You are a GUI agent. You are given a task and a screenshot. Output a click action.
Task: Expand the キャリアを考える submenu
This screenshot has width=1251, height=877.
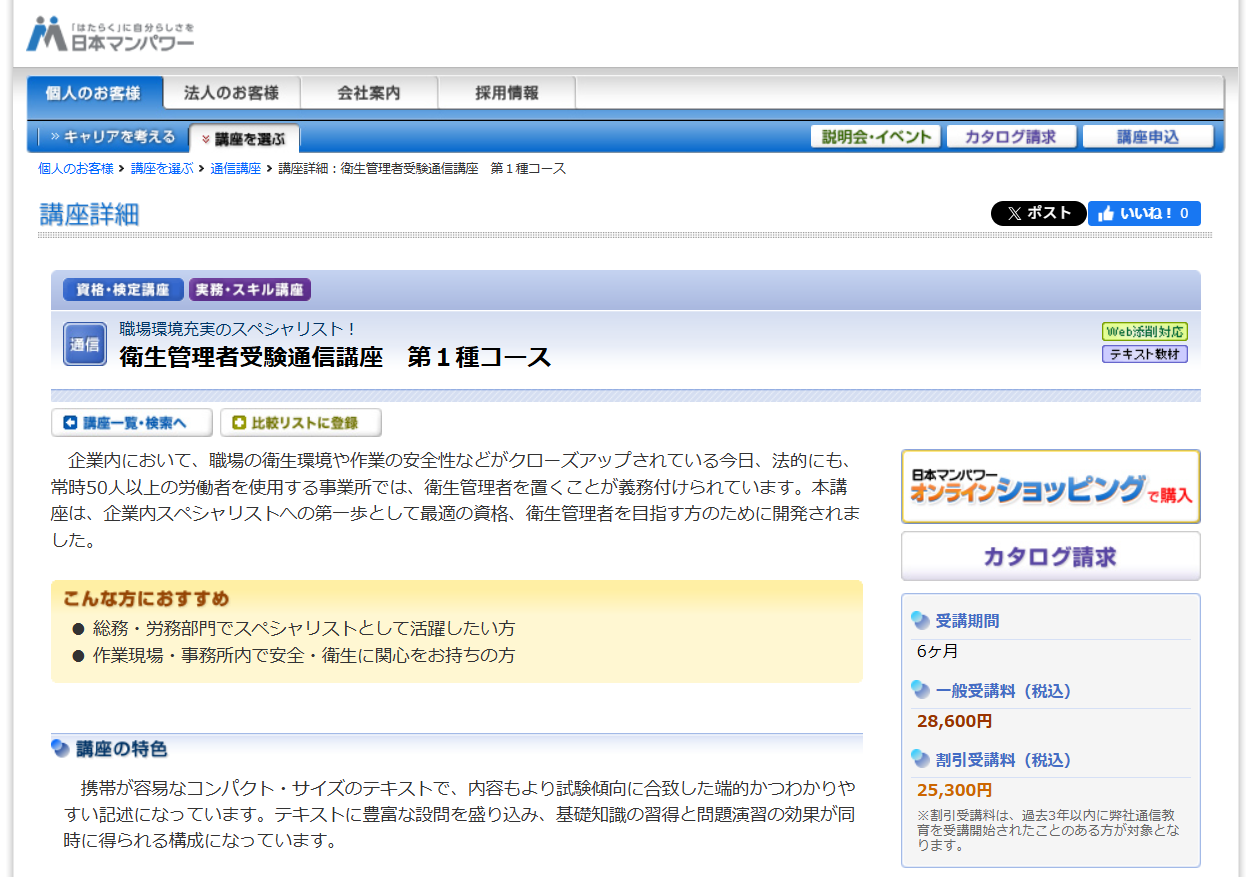pyautogui.click(x=112, y=137)
